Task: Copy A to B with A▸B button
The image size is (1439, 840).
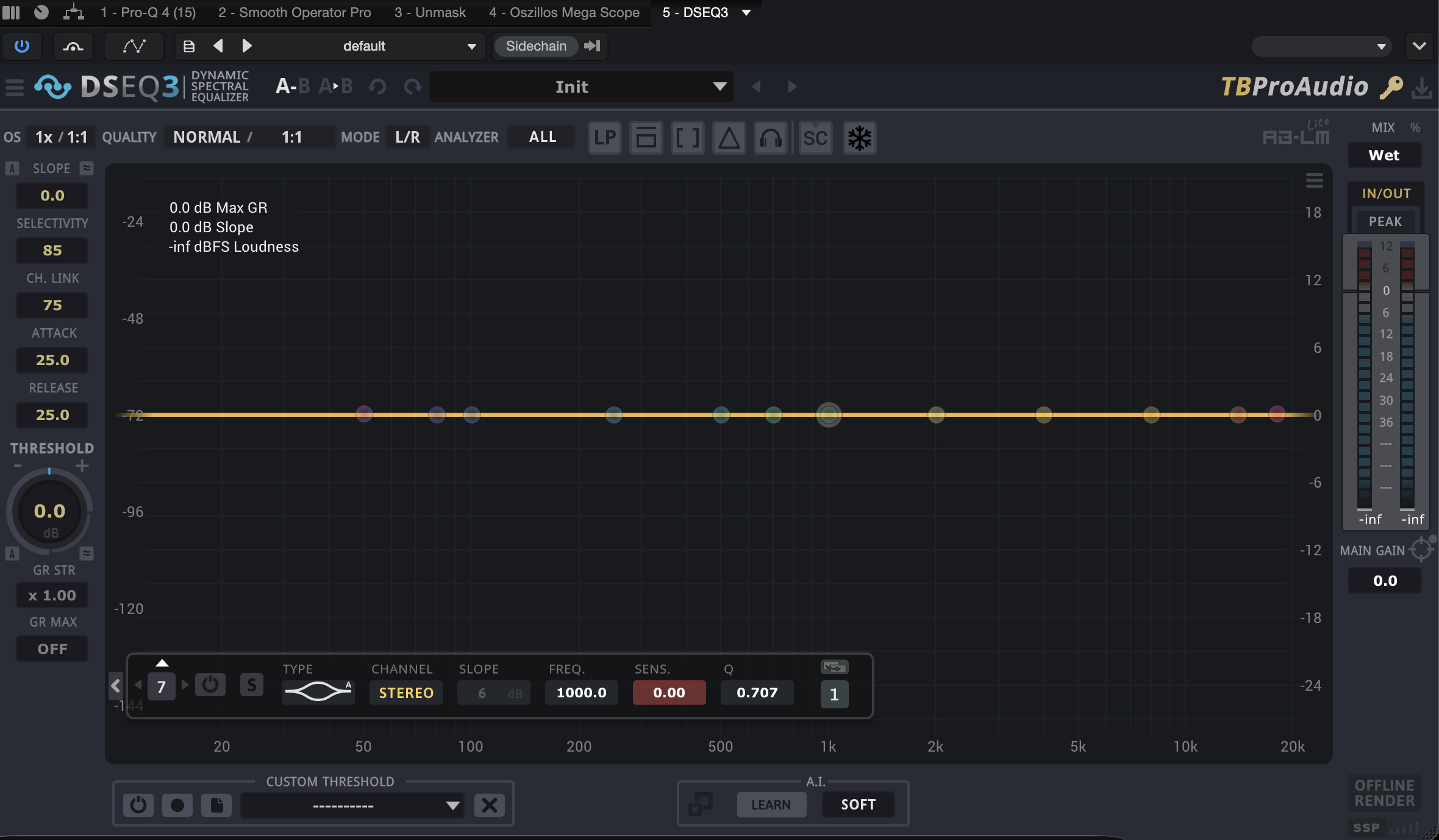Action: (x=336, y=87)
